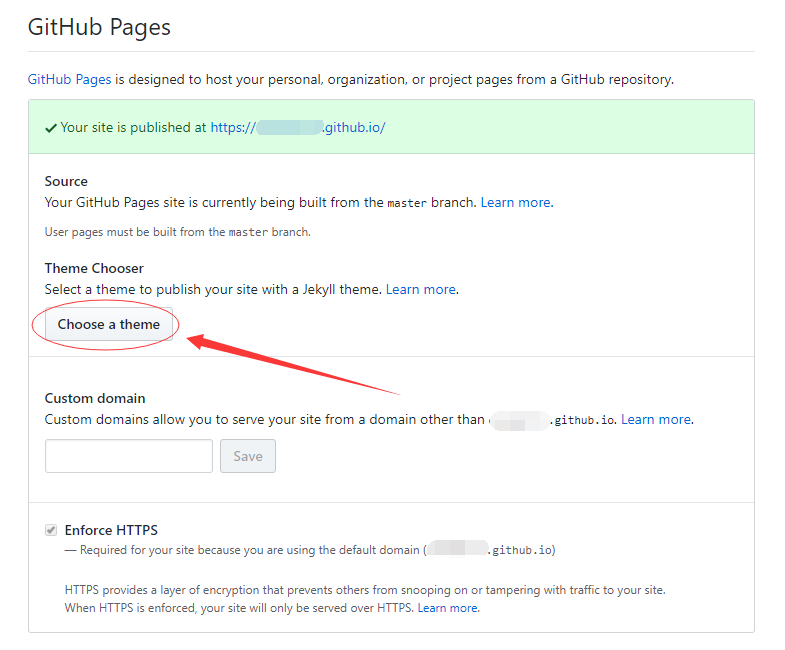This screenshot has height=650, width=785.
Task: Click Learn more in Custom domain section
Action: pyautogui.click(x=656, y=420)
